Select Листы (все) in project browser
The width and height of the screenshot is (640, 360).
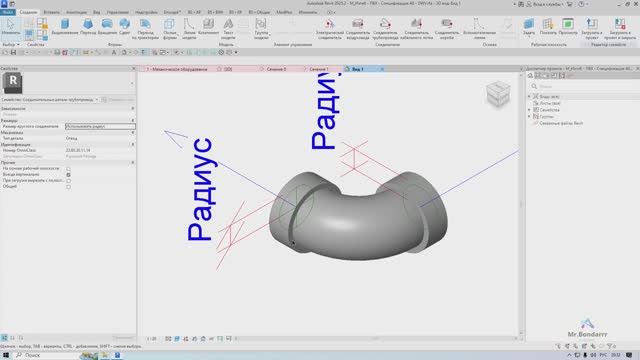[x=549, y=103]
